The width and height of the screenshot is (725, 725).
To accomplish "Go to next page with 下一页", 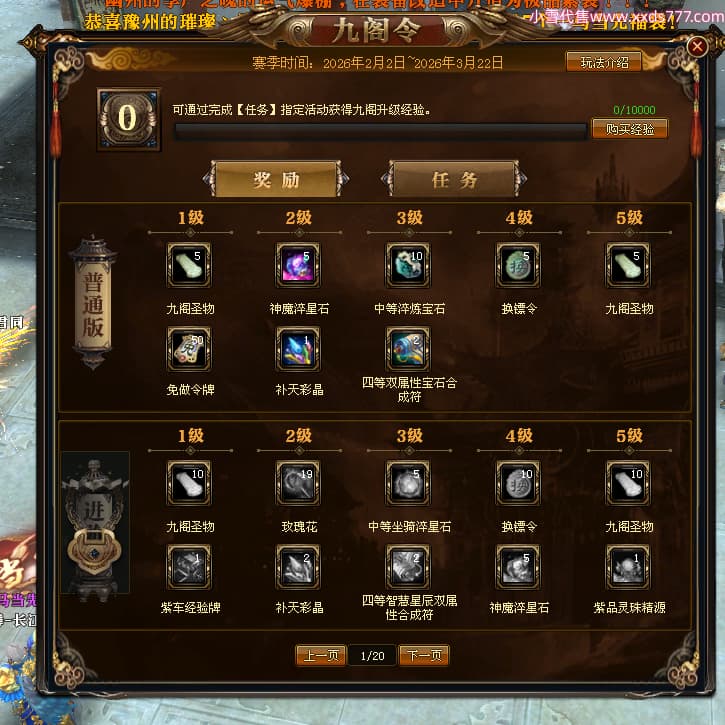I will point(424,655).
